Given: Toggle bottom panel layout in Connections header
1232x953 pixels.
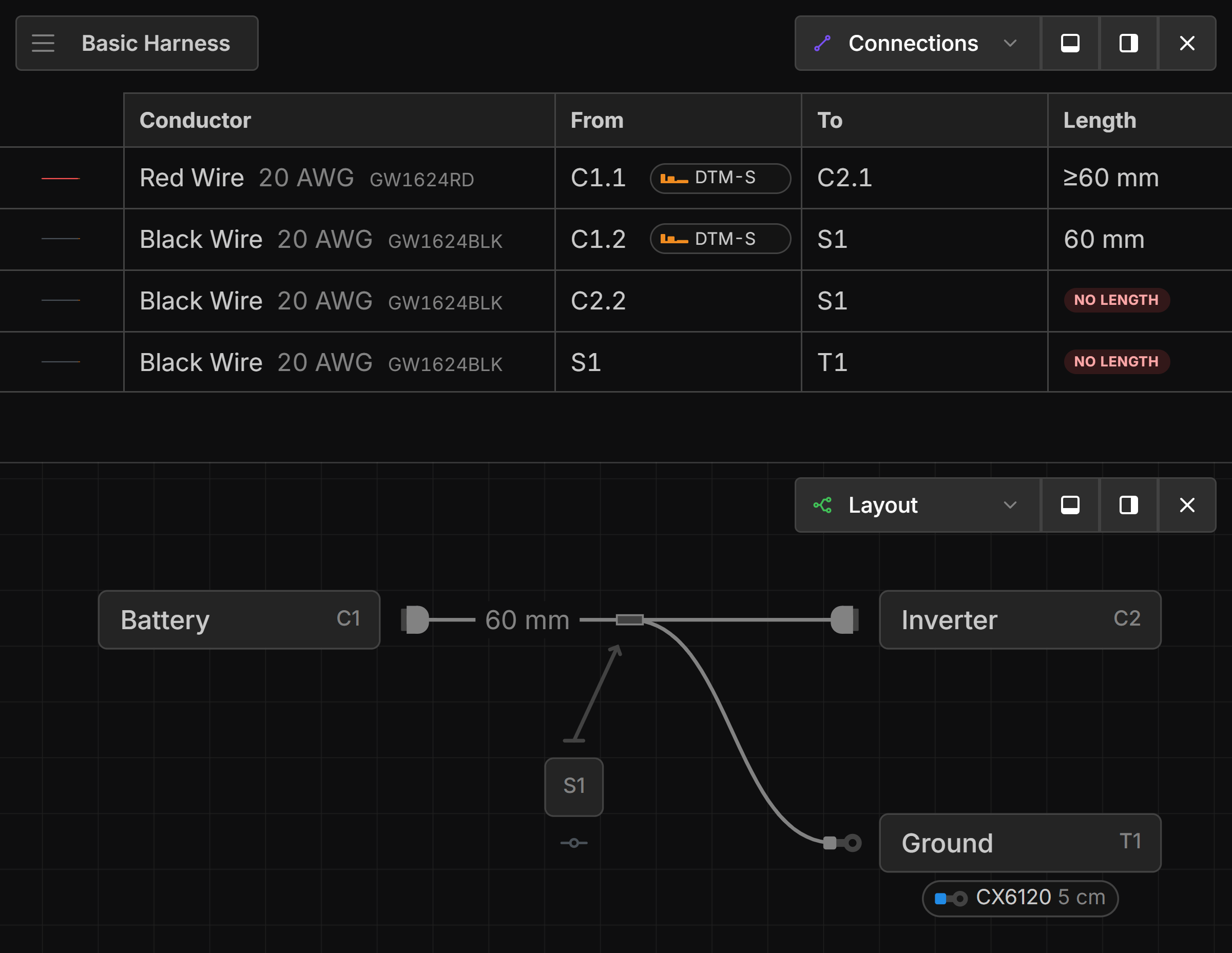Looking at the screenshot, I should [x=1070, y=44].
